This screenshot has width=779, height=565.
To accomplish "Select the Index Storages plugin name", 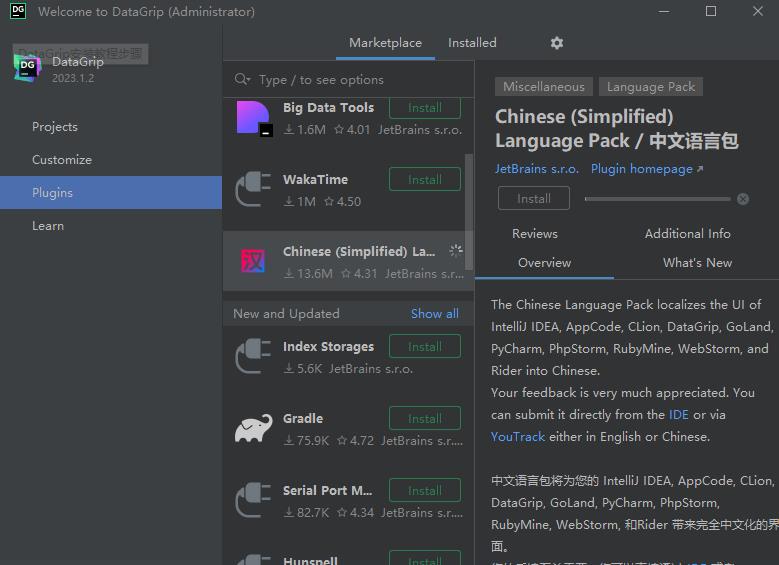I will pos(328,346).
